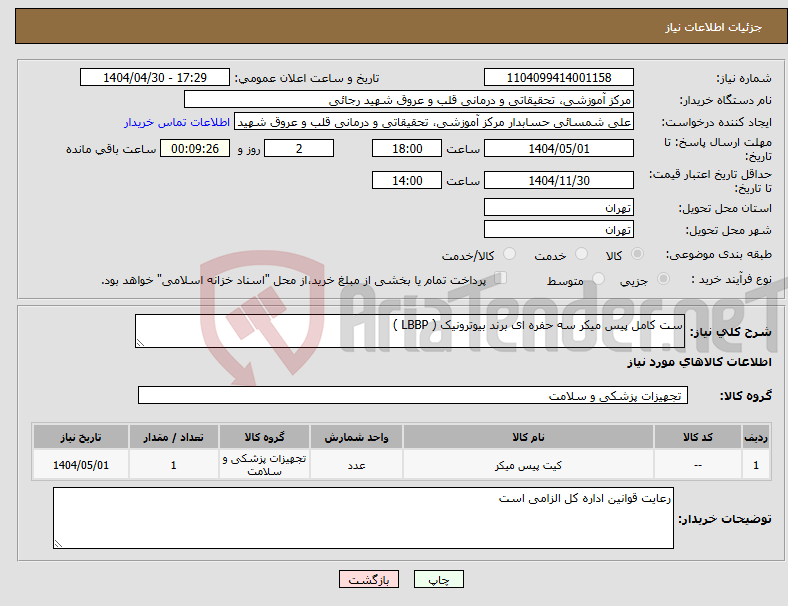Click the remaining days field showing 2
788x606 pixels.
tap(299, 149)
